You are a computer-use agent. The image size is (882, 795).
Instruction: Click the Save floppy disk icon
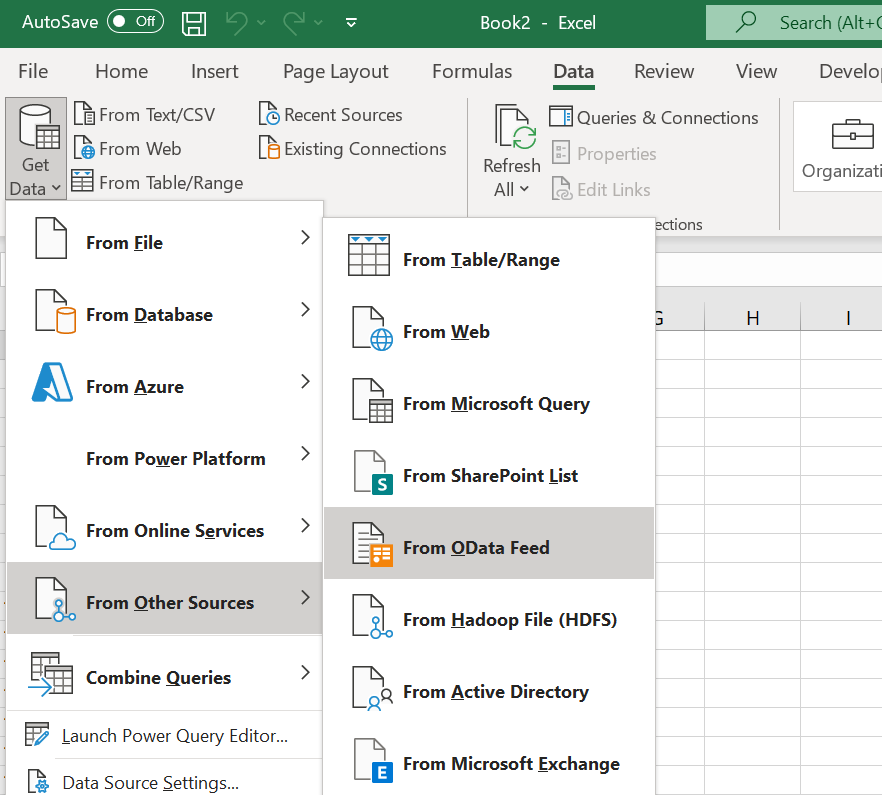(x=194, y=23)
